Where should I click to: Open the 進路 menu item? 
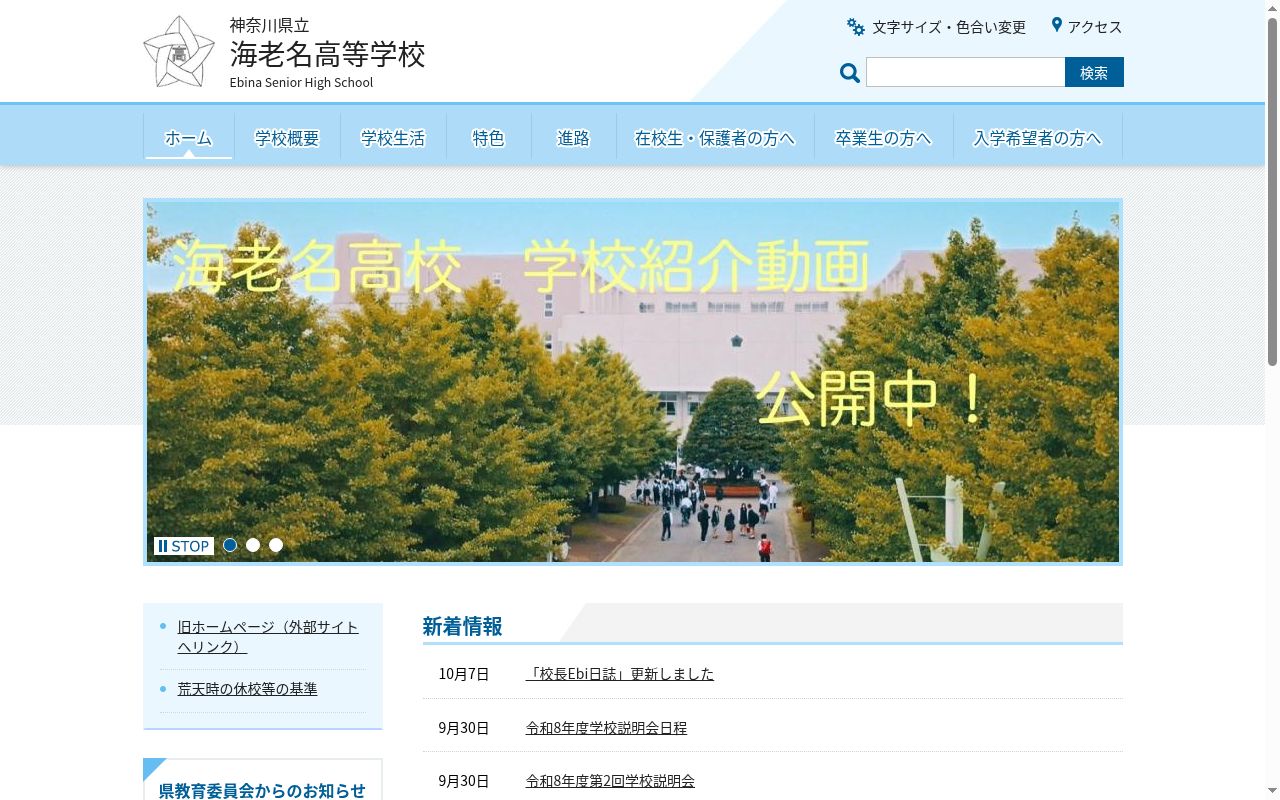[x=573, y=138]
